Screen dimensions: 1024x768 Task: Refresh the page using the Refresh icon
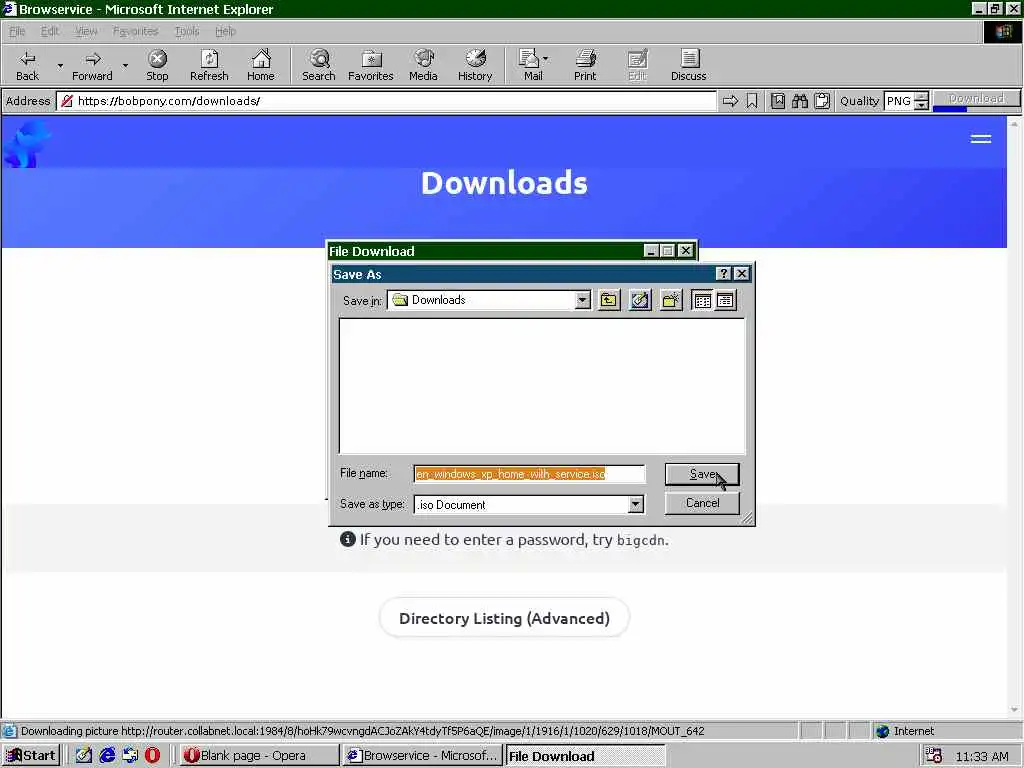(209, 65)
